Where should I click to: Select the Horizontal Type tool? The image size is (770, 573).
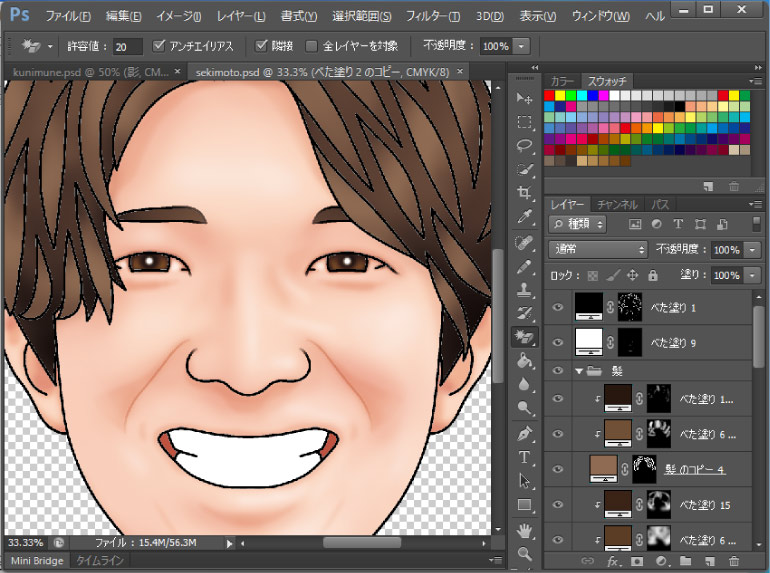524,457
